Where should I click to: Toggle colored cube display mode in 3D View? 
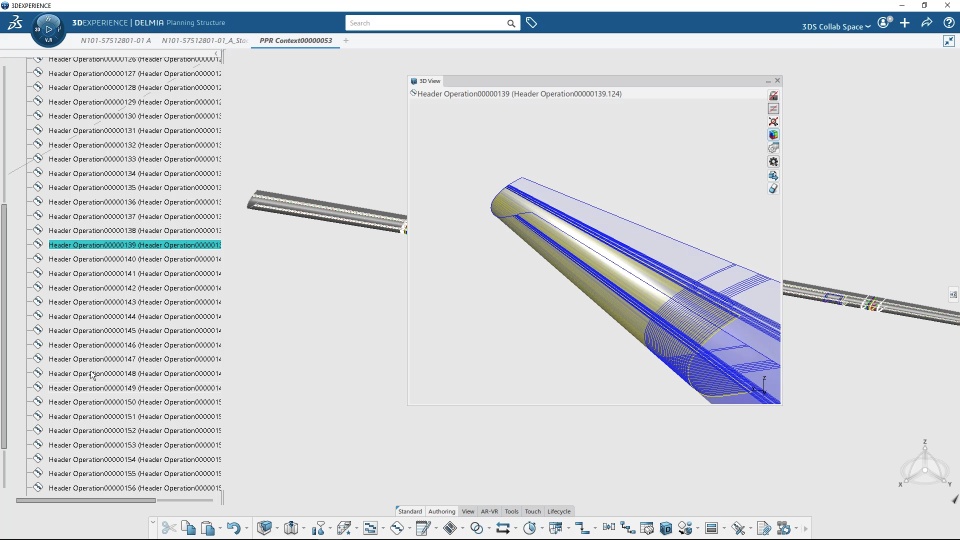[x=773, y=135]
